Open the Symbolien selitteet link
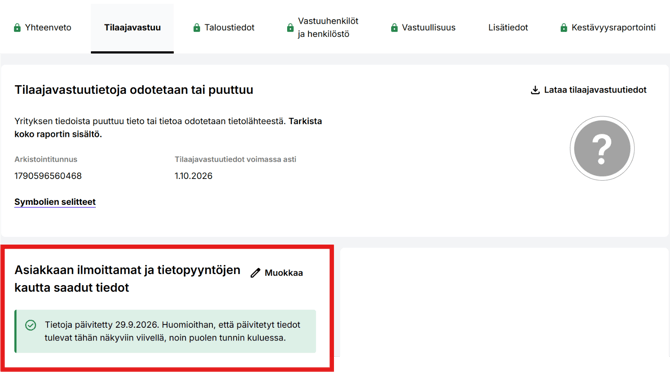This screenshot has height=372, width=670. click(x=55, y=202)
